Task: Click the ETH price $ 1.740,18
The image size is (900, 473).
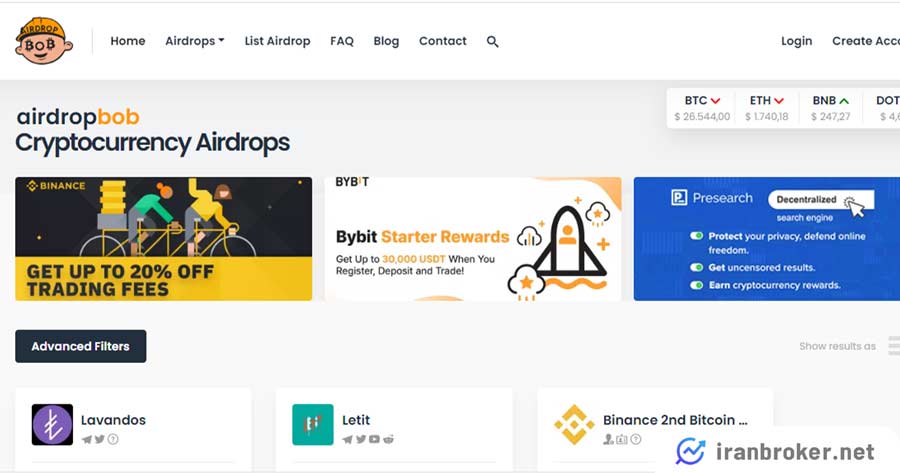Action: point(766,117)
